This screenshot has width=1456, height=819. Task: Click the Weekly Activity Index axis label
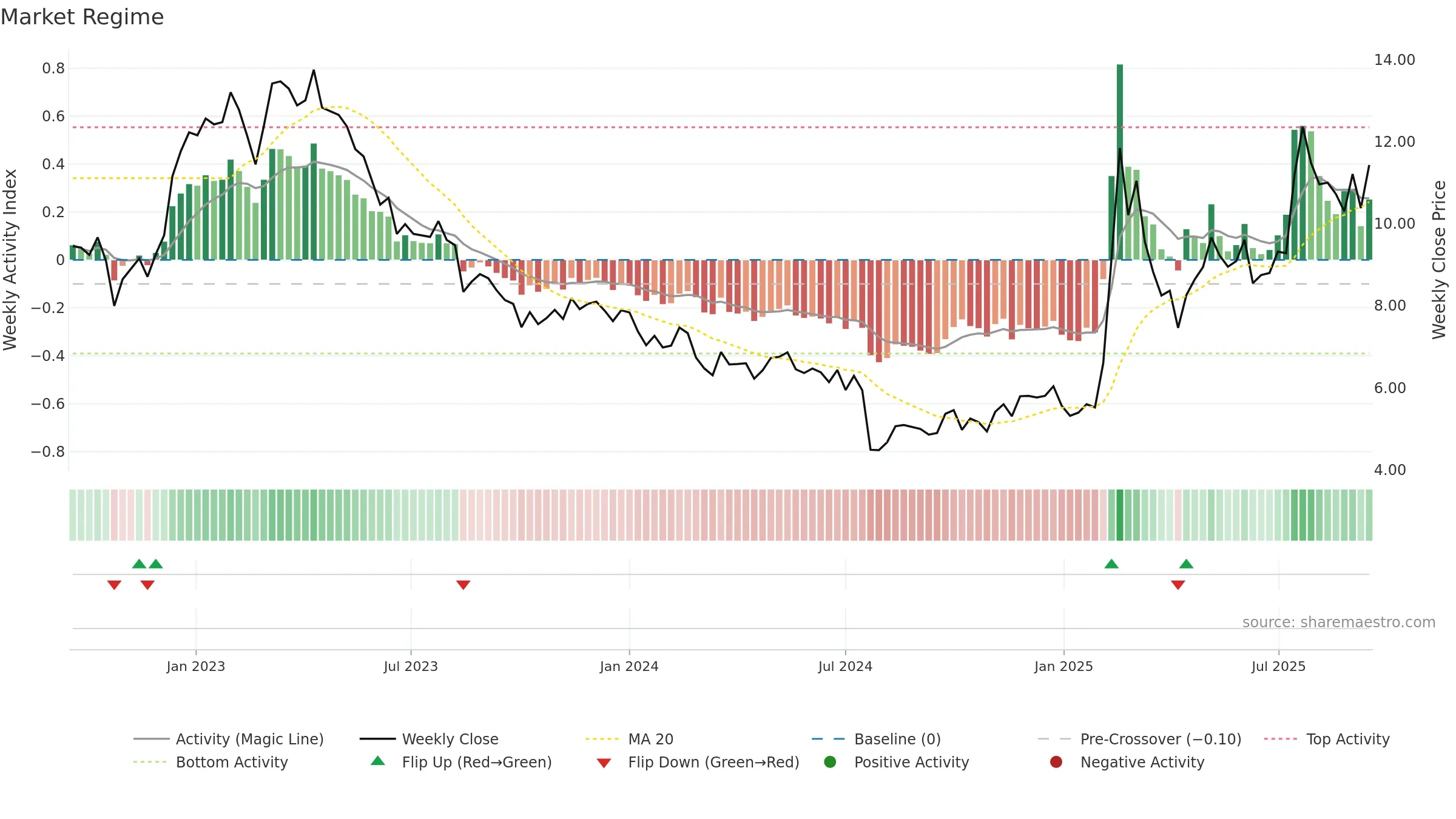(x=10, y=260)
